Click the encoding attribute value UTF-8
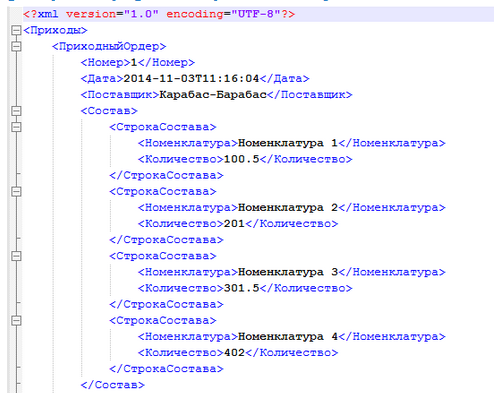 tap(256, 14)
